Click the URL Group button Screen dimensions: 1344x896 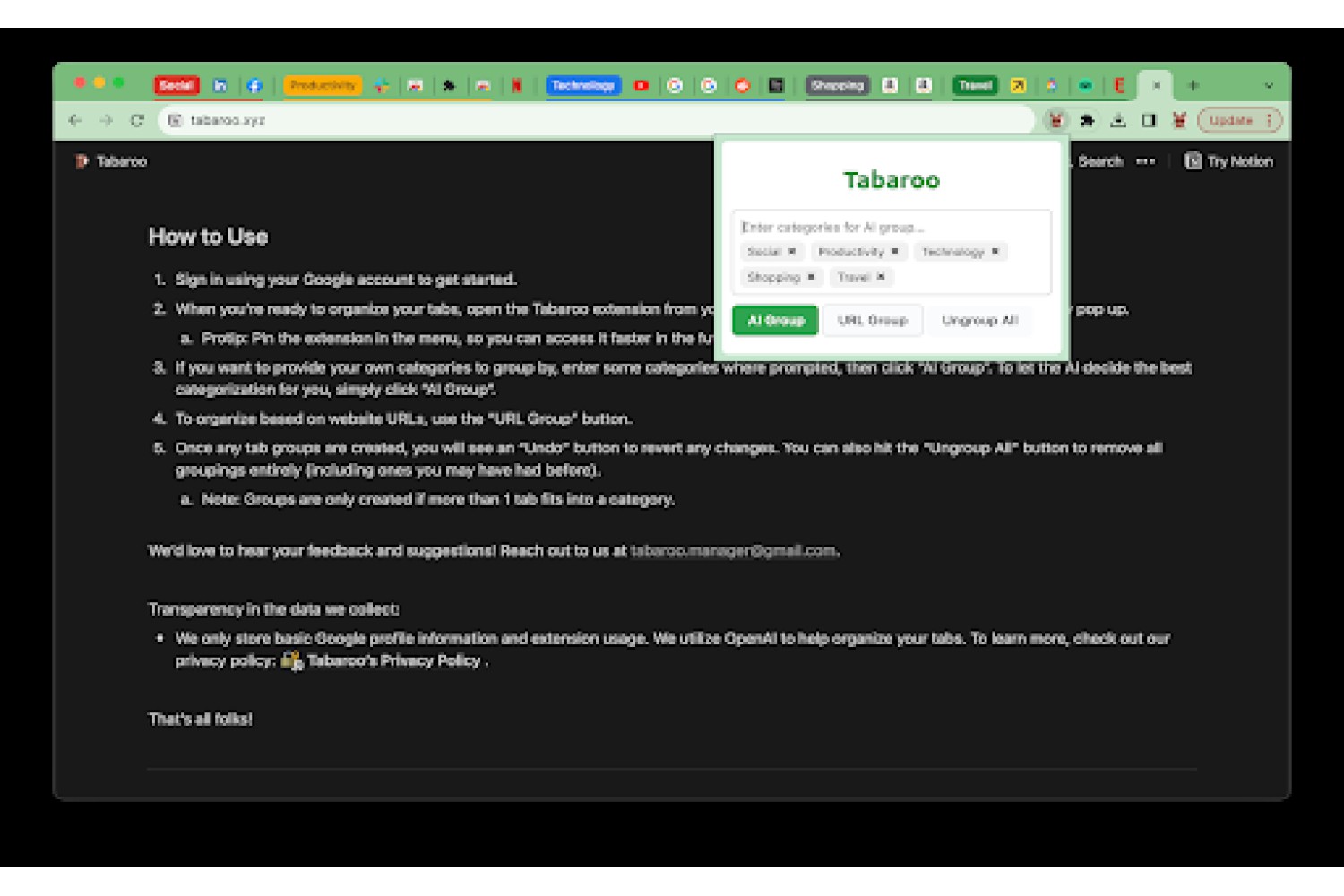coord(873,320)
